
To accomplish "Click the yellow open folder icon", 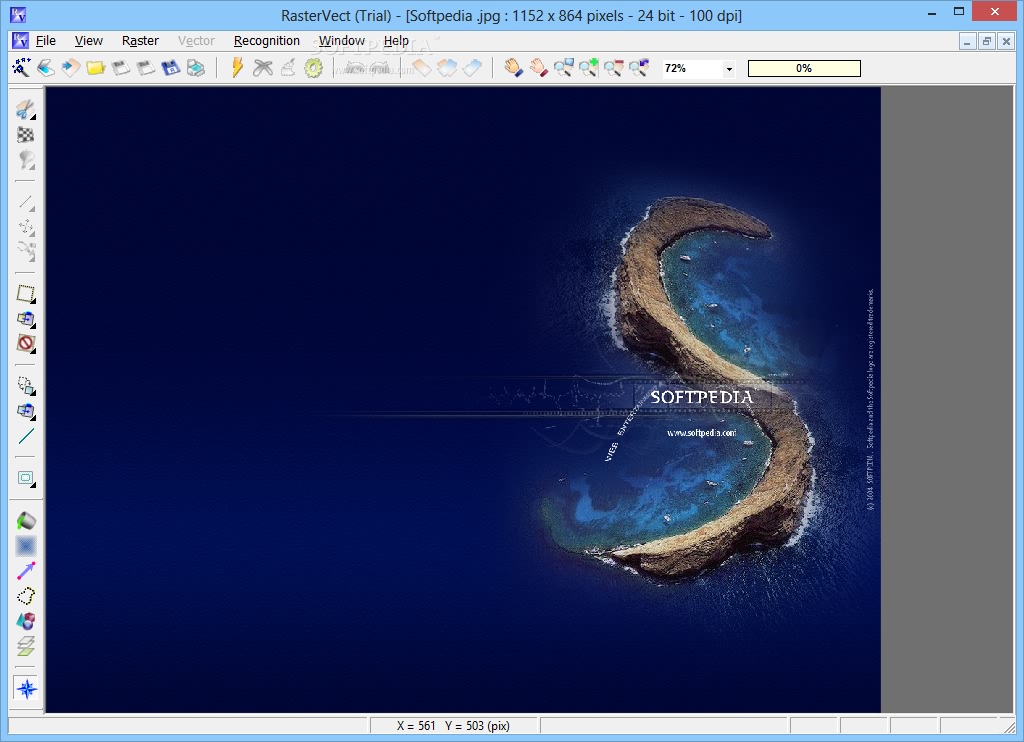I will point(95,68).
